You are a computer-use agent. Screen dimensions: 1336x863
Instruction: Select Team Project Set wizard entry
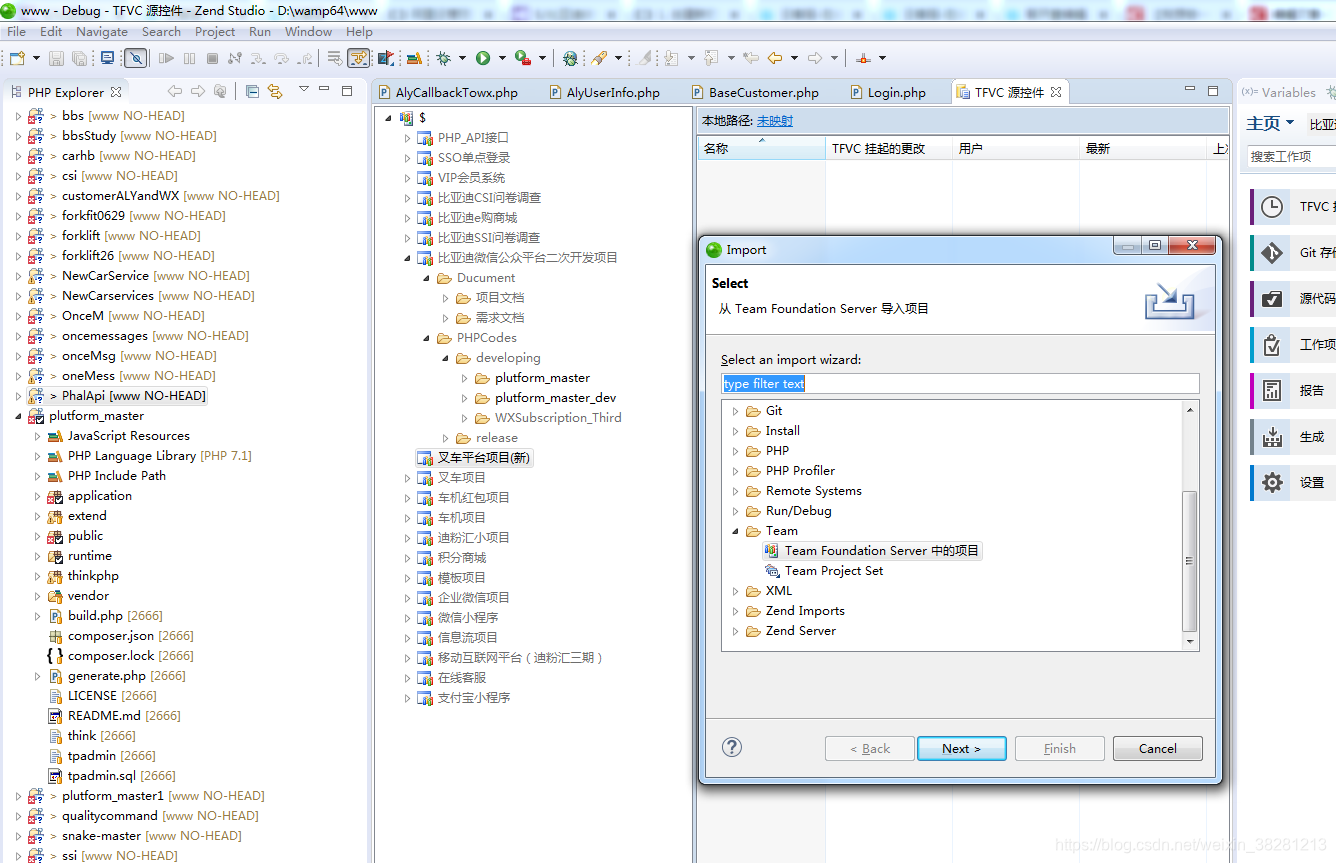(825, 571)
